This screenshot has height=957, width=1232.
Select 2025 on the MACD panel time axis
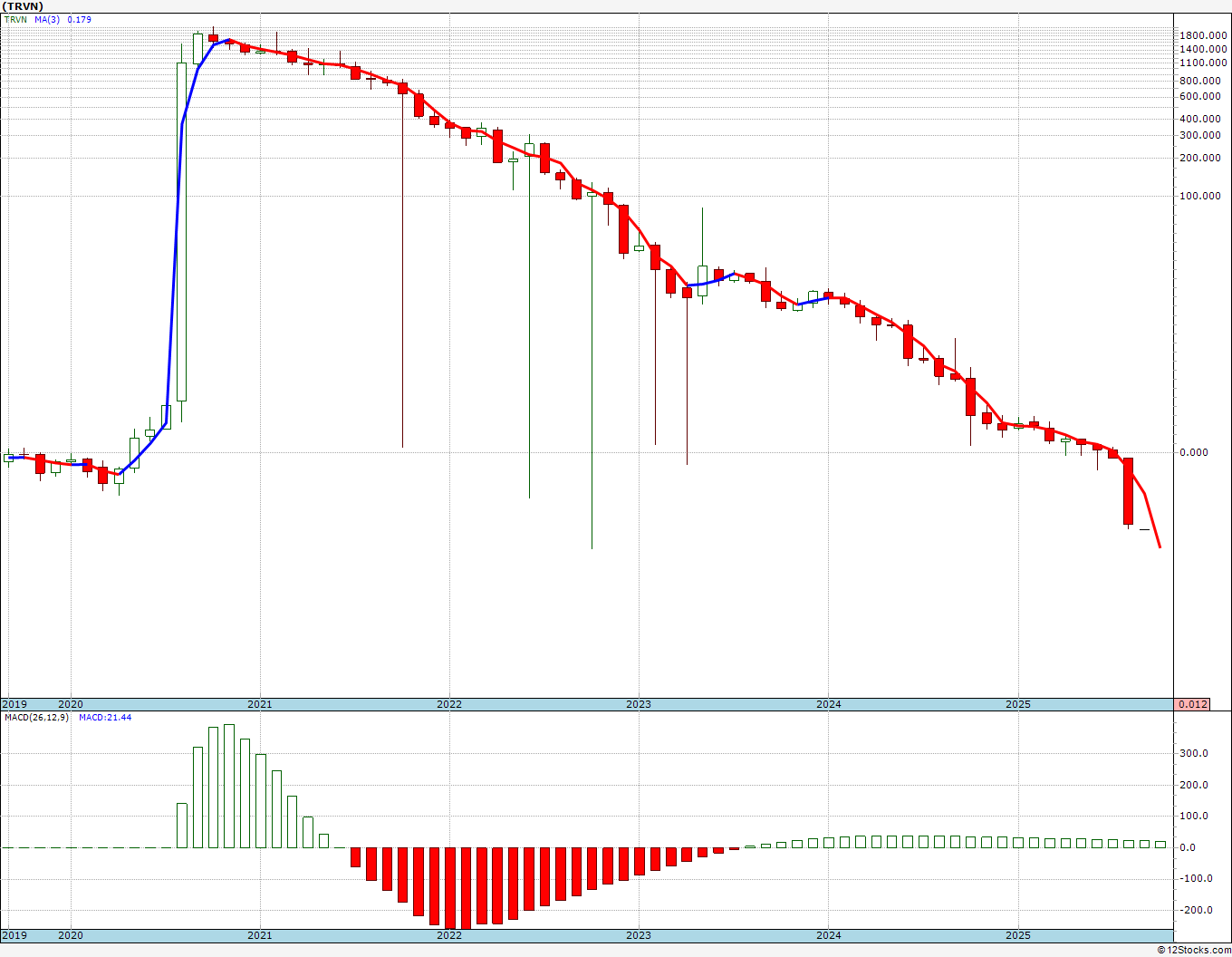[1018, 935]
